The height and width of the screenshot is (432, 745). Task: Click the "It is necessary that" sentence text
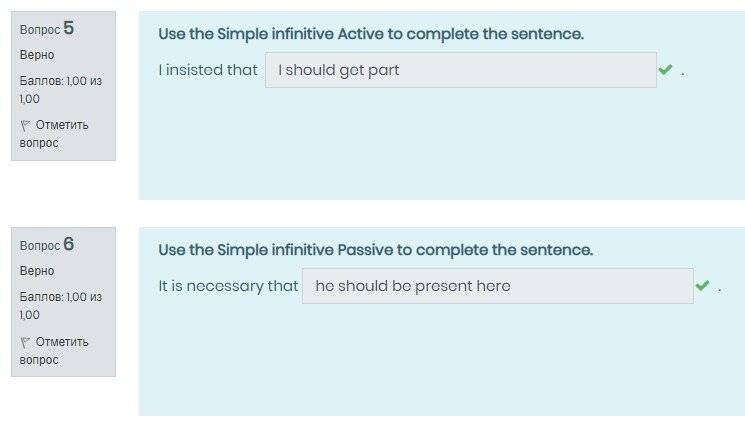coord(228,287)
